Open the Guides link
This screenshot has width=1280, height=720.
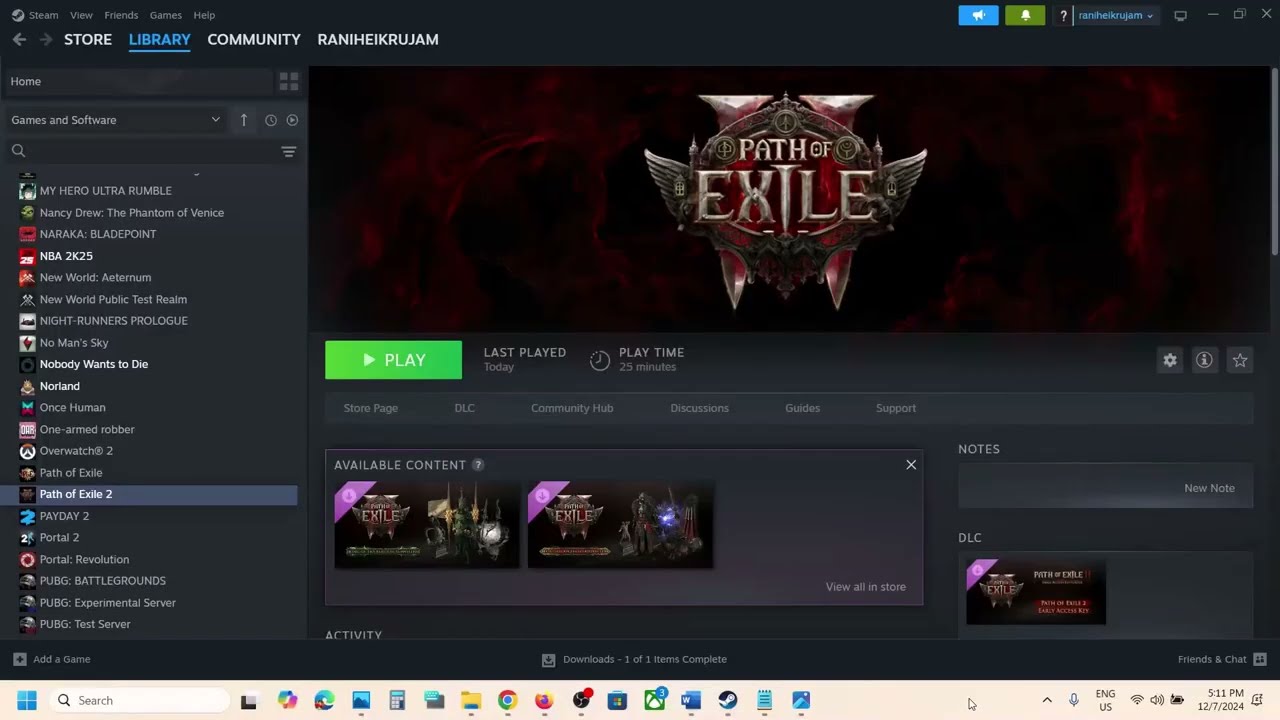[802, 408]
